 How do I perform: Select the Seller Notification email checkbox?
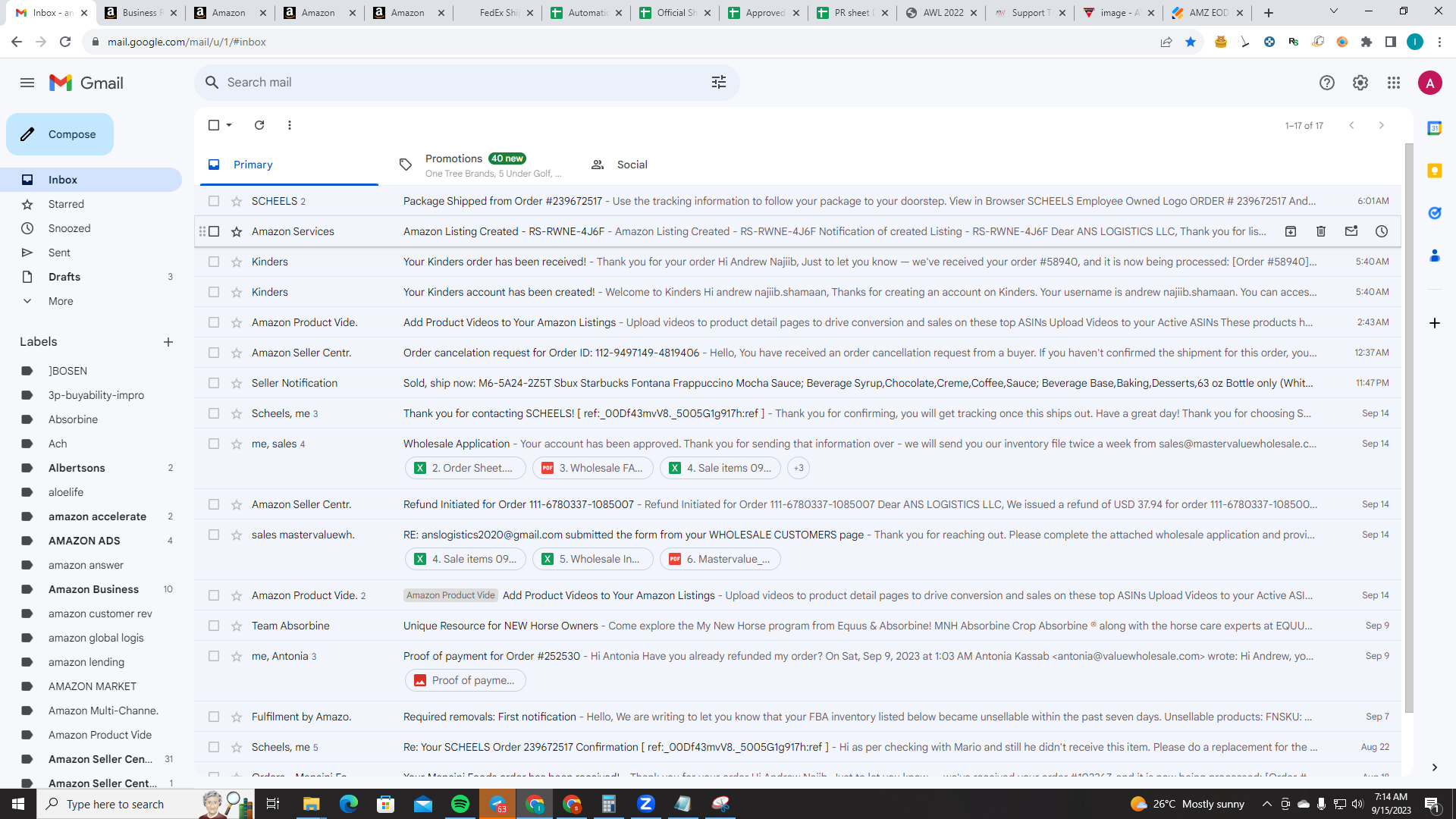[x=214, y=383]
